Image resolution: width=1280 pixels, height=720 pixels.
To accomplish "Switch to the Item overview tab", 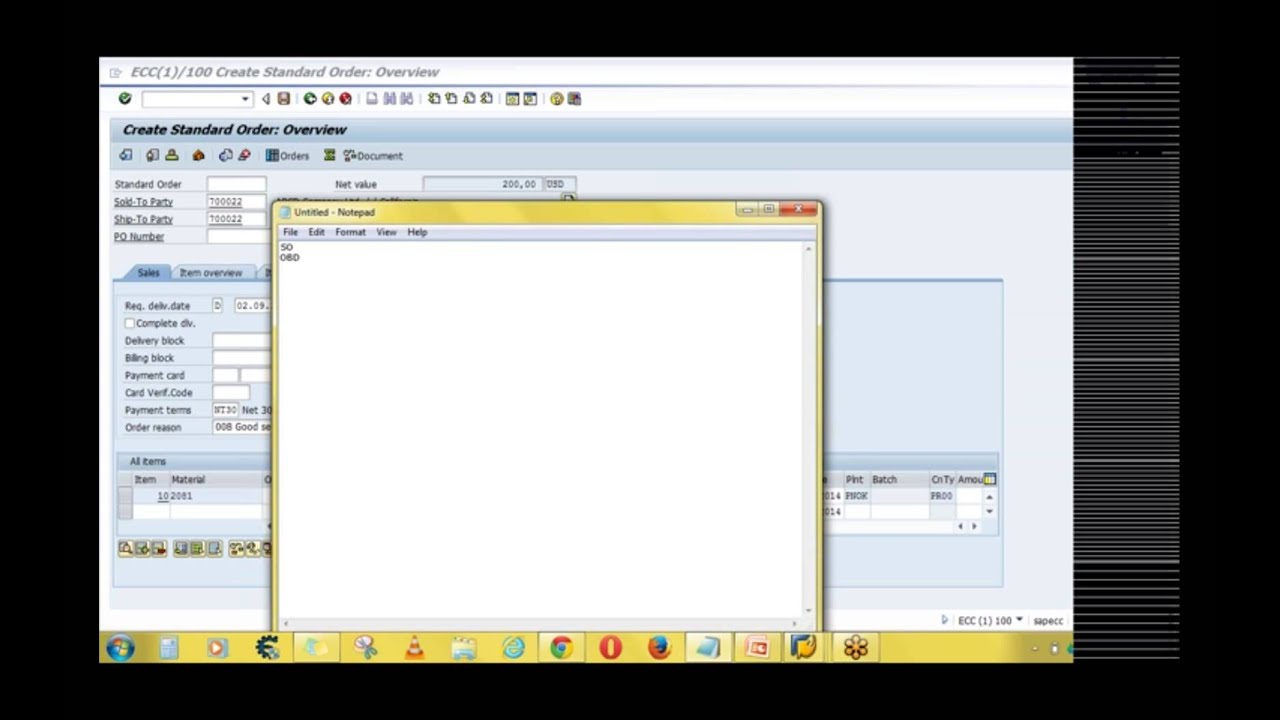I will tap(211, 273).
